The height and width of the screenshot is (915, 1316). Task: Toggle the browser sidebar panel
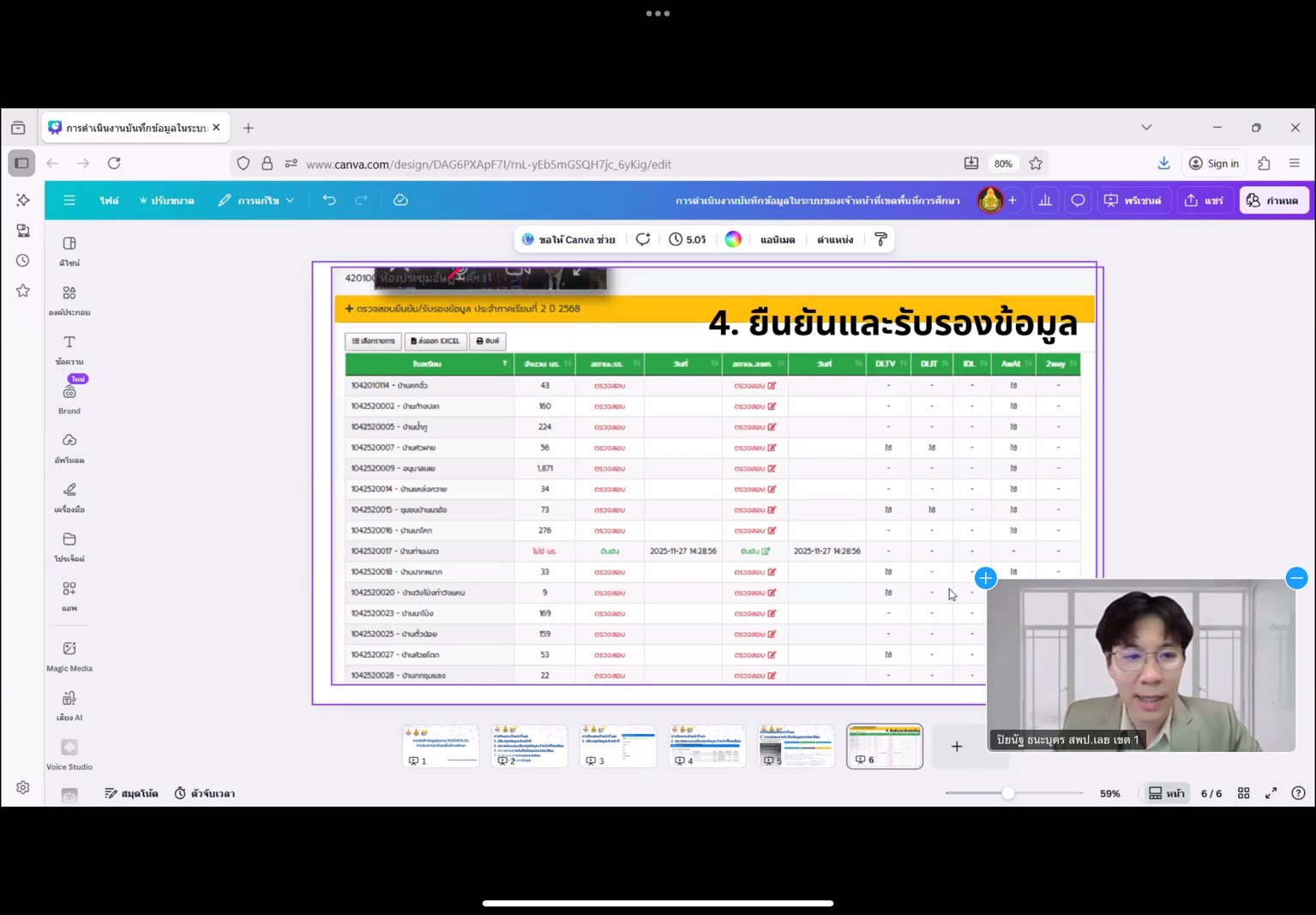point(21,163)
